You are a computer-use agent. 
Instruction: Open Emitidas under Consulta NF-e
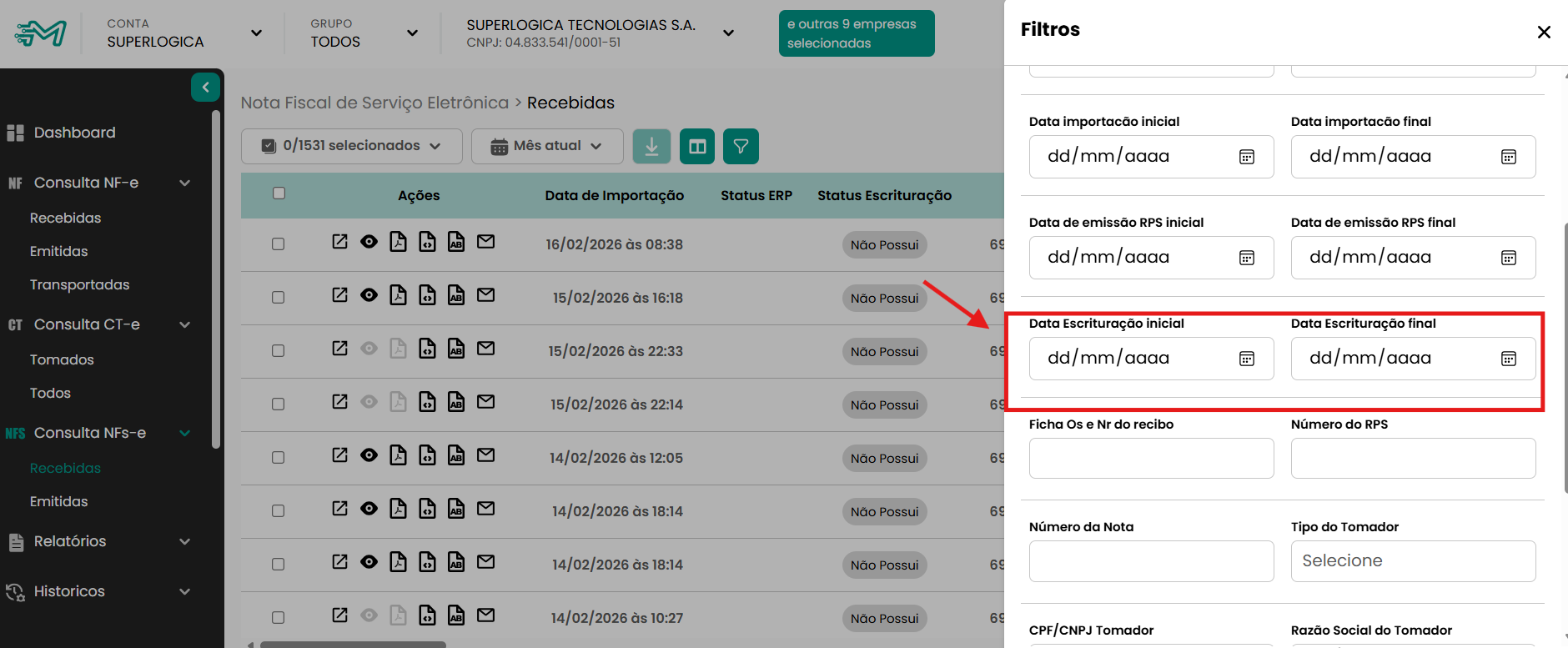[x=58, y=251]
